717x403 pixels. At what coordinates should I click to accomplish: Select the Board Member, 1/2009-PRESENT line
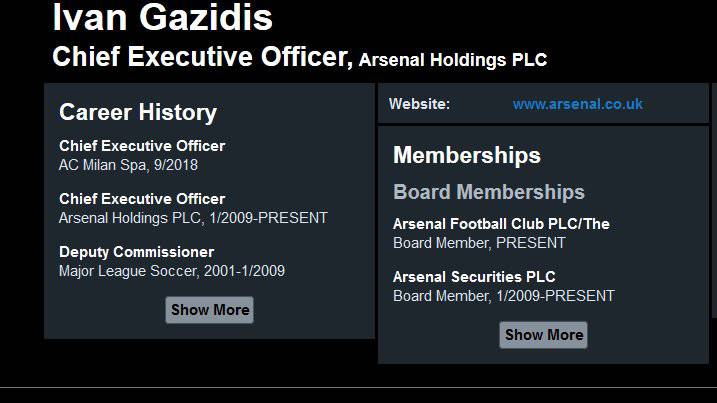coord(503,296)
